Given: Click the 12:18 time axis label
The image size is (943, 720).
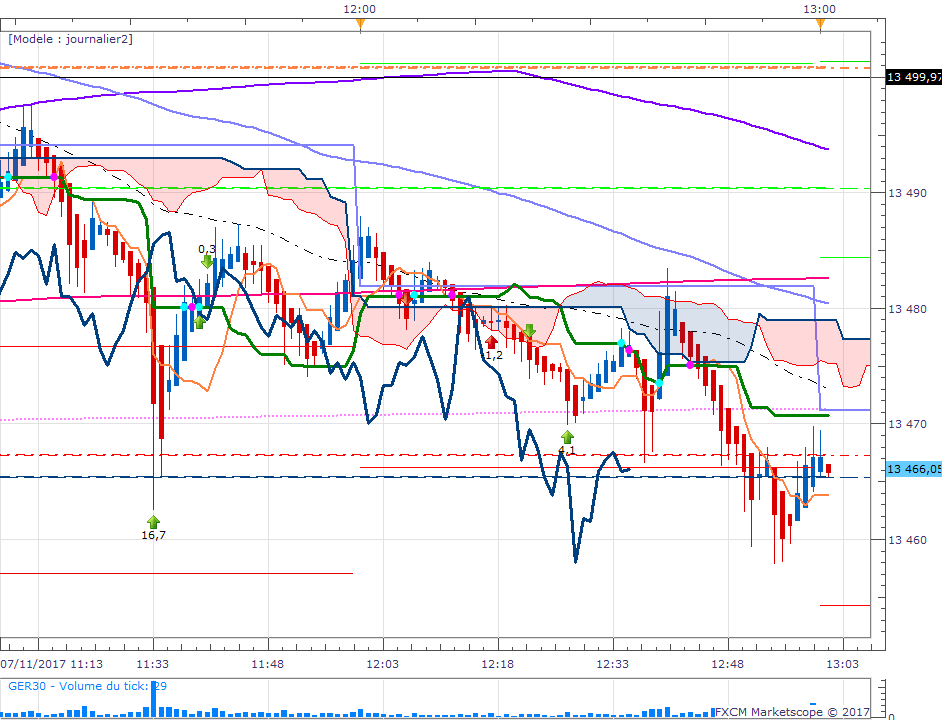Looking at the screenshot, I should click(497, 664).
